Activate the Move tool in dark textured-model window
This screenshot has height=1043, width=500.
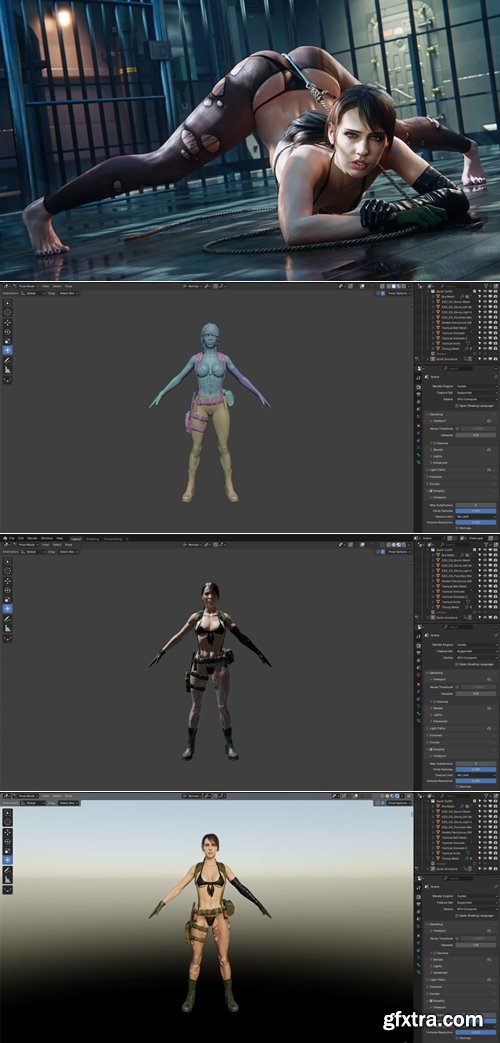pos(8,581)
